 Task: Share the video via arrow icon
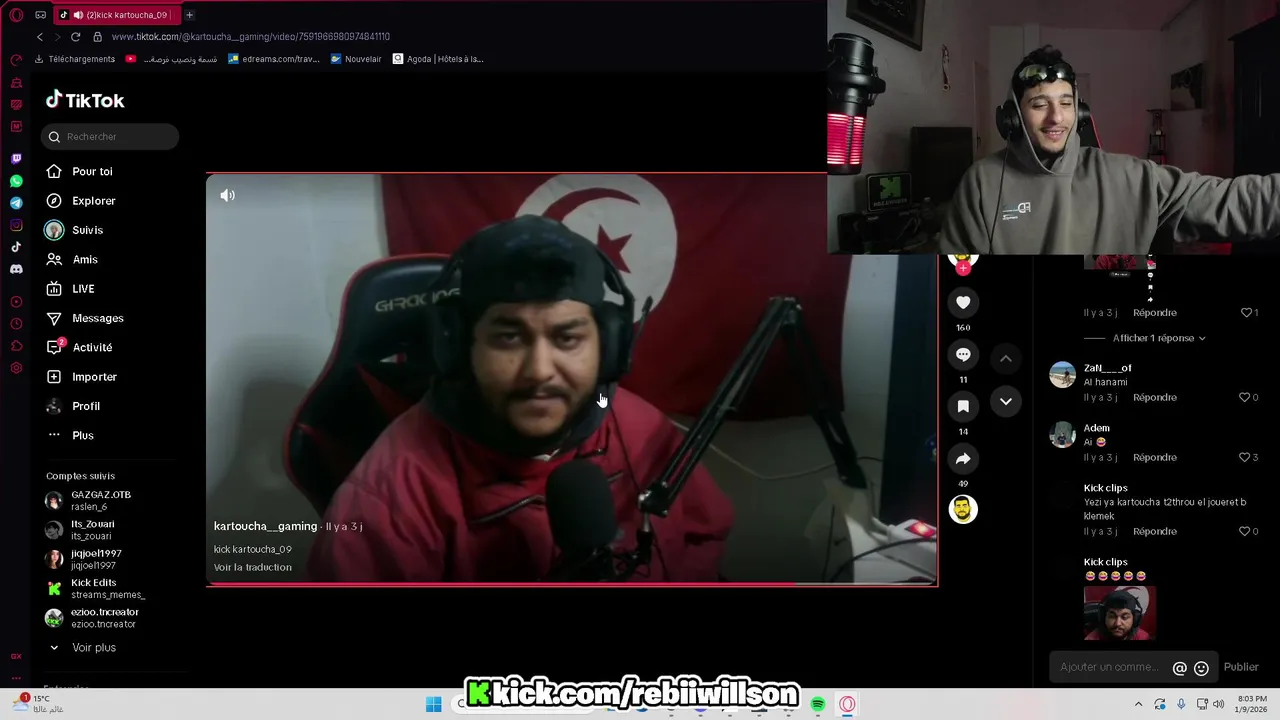coord(963,459)
